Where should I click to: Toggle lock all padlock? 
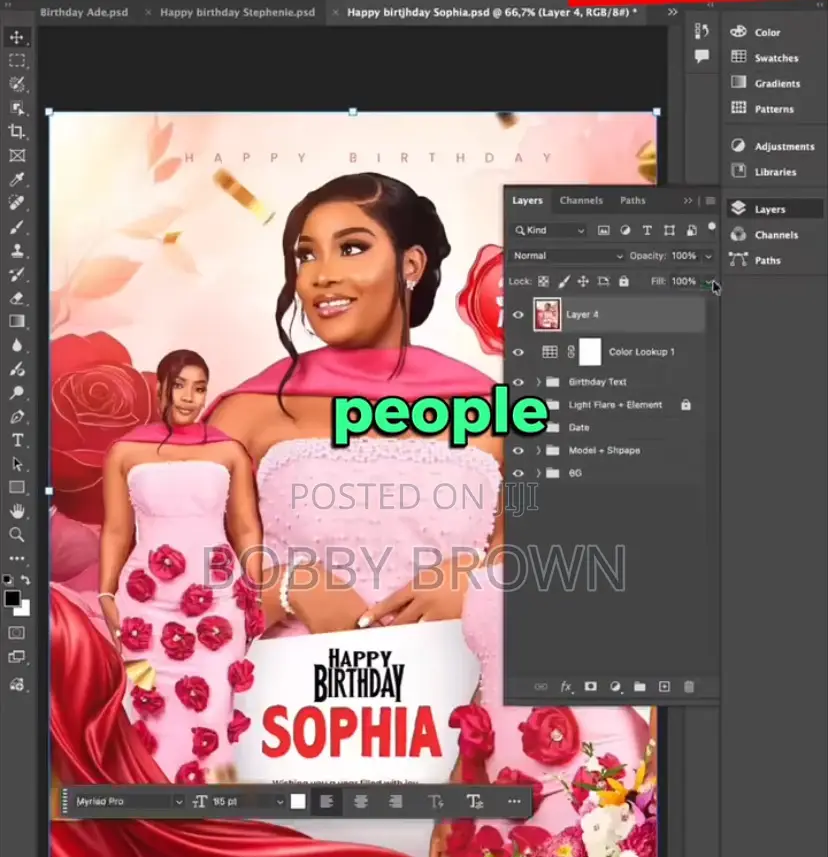(624, 281)
